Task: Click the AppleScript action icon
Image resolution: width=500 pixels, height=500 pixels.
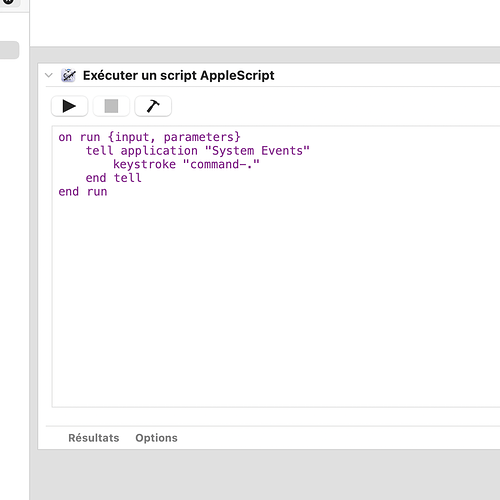Action: coord(68,76)
